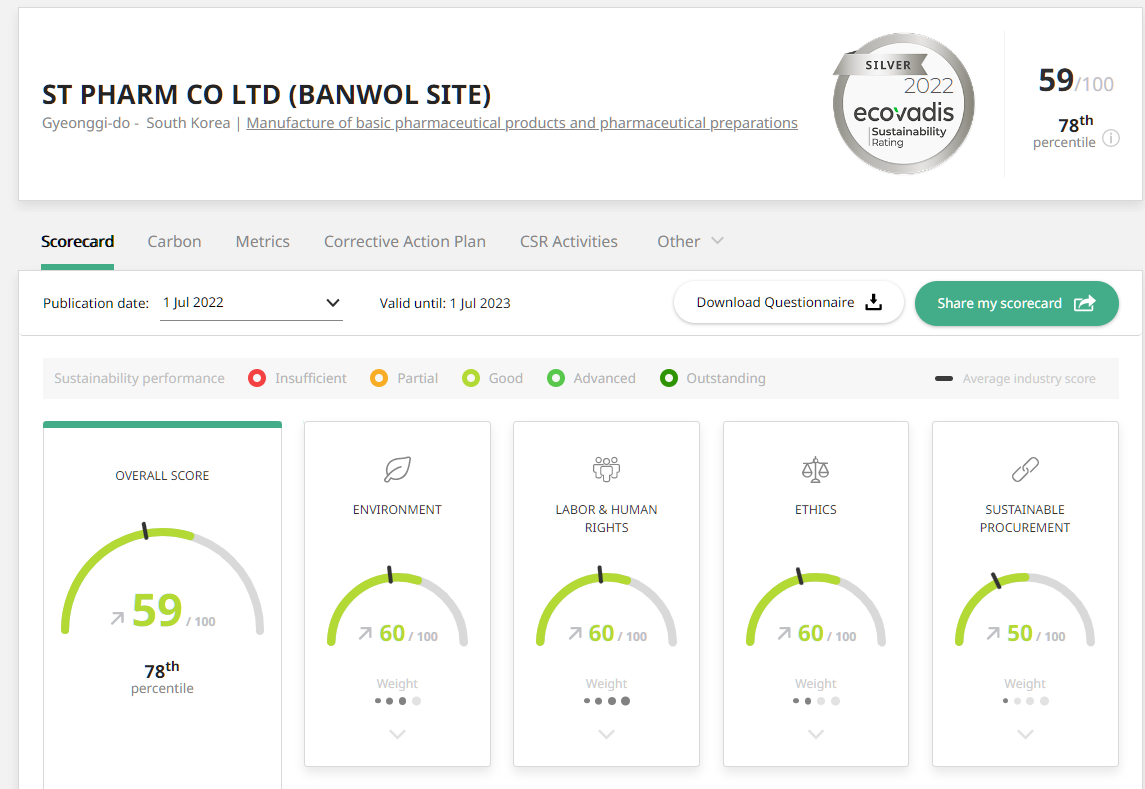Click the Average industry score label
The image size is (1145, 789).
tap(1029, 378)
